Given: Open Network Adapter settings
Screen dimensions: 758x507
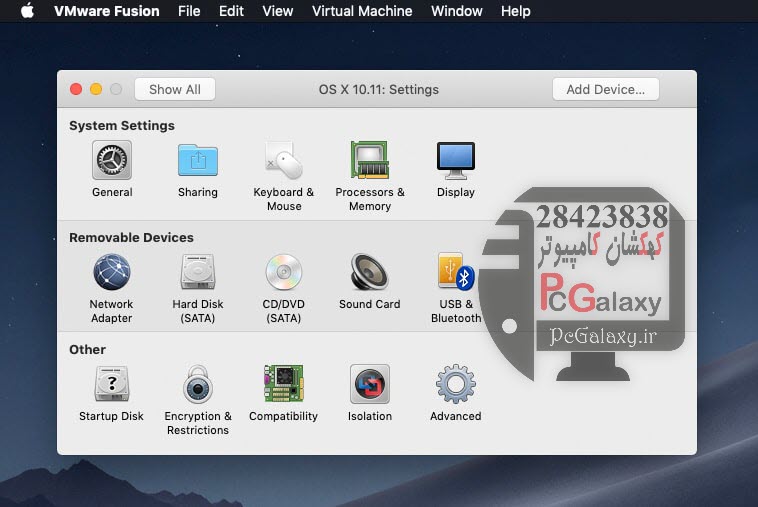Looking at the screenshot, I should [x=112, y=273].
